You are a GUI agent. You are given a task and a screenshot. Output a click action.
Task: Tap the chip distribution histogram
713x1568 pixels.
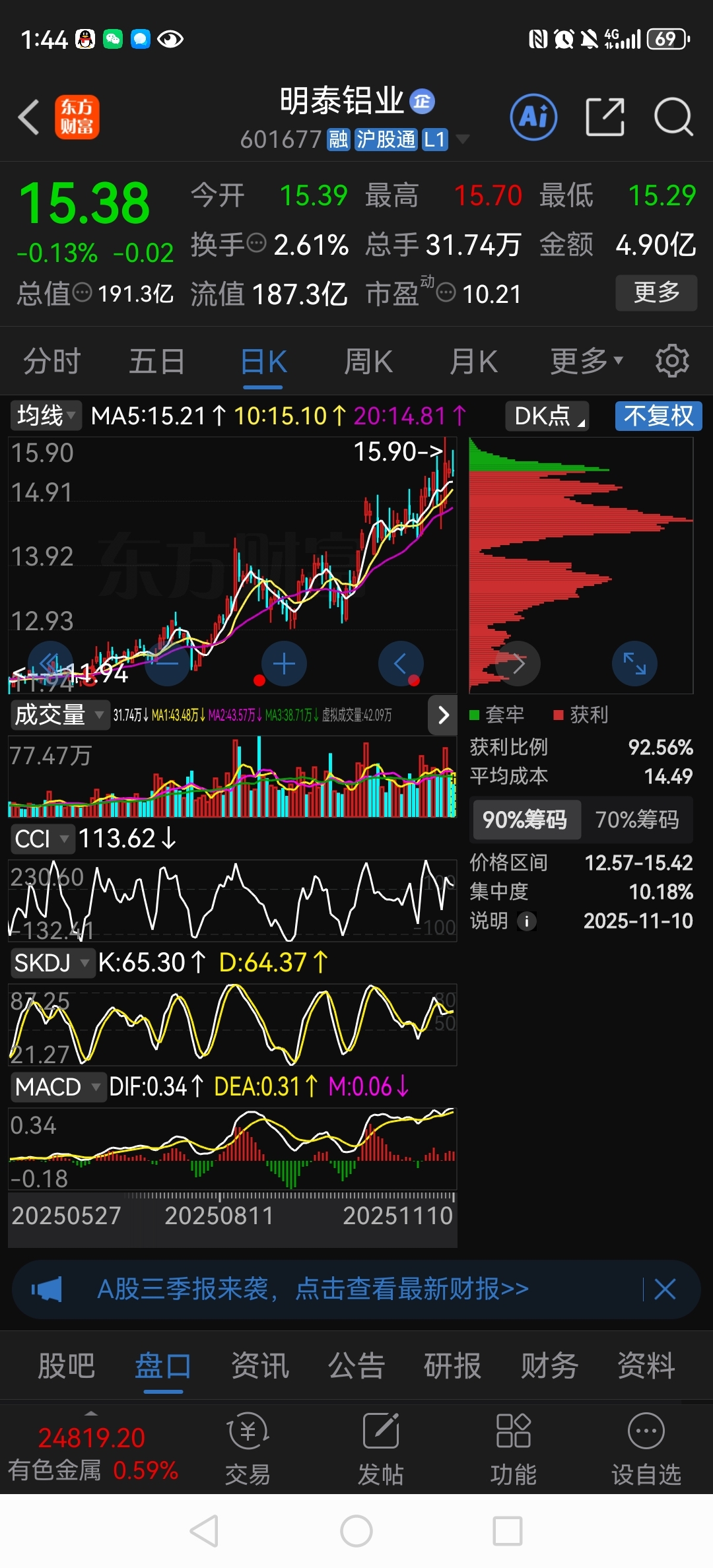click(x=581, y=565)
